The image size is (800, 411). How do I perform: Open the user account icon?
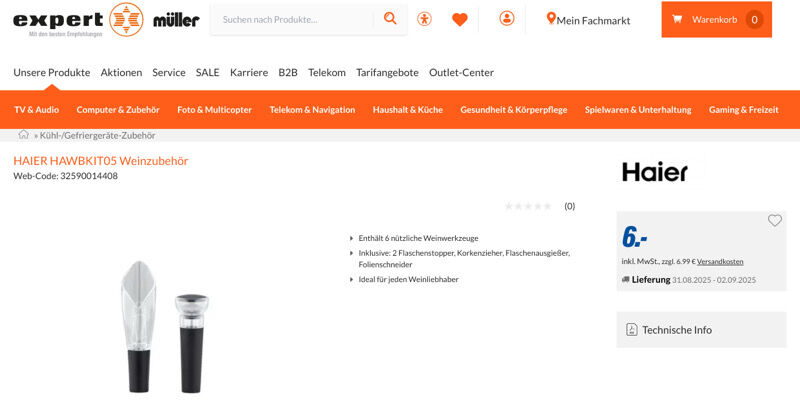pyautogui.click(x=507, y=18)
